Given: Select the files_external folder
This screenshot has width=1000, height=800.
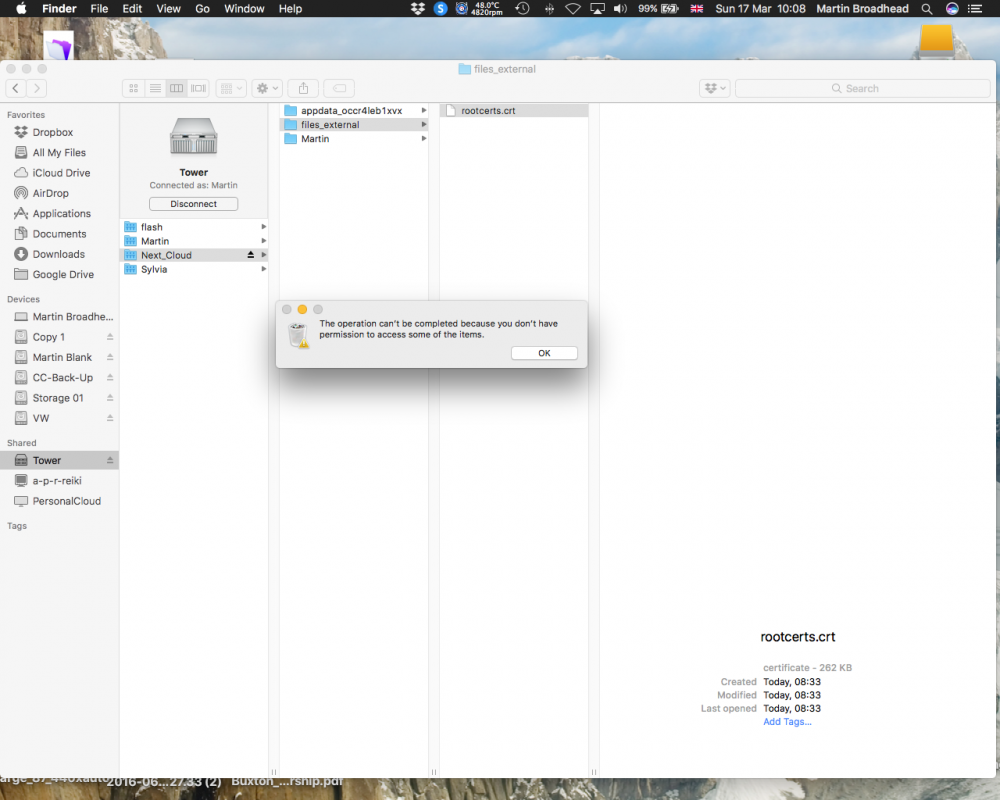Looking at the screenshot, I should pyautogui.click(x=354, y=124).
